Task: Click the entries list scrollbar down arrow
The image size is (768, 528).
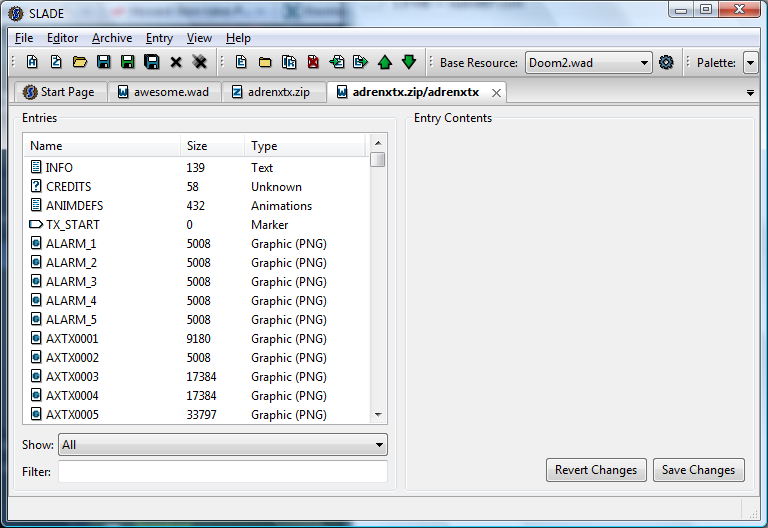Action: click(378, 415)
